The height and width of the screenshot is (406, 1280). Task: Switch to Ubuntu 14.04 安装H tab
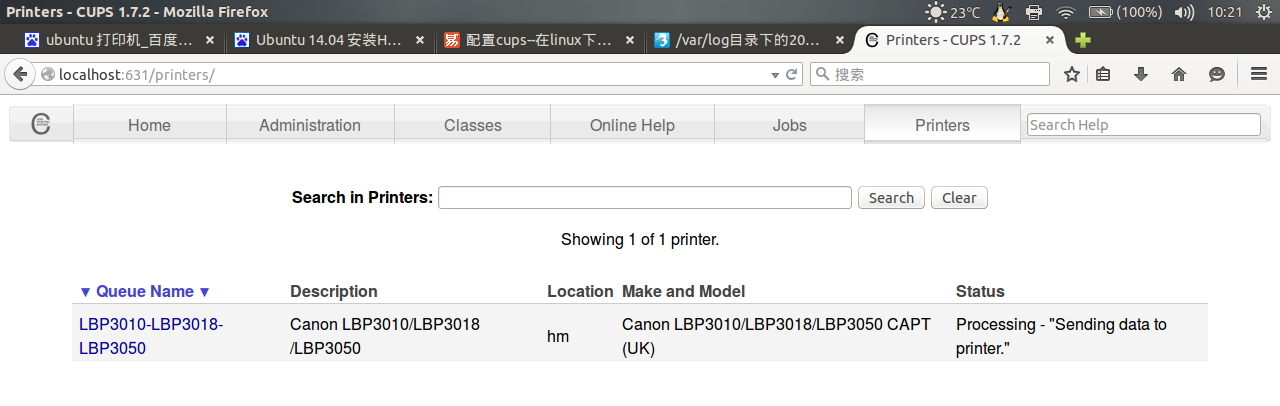coord(330,41)
